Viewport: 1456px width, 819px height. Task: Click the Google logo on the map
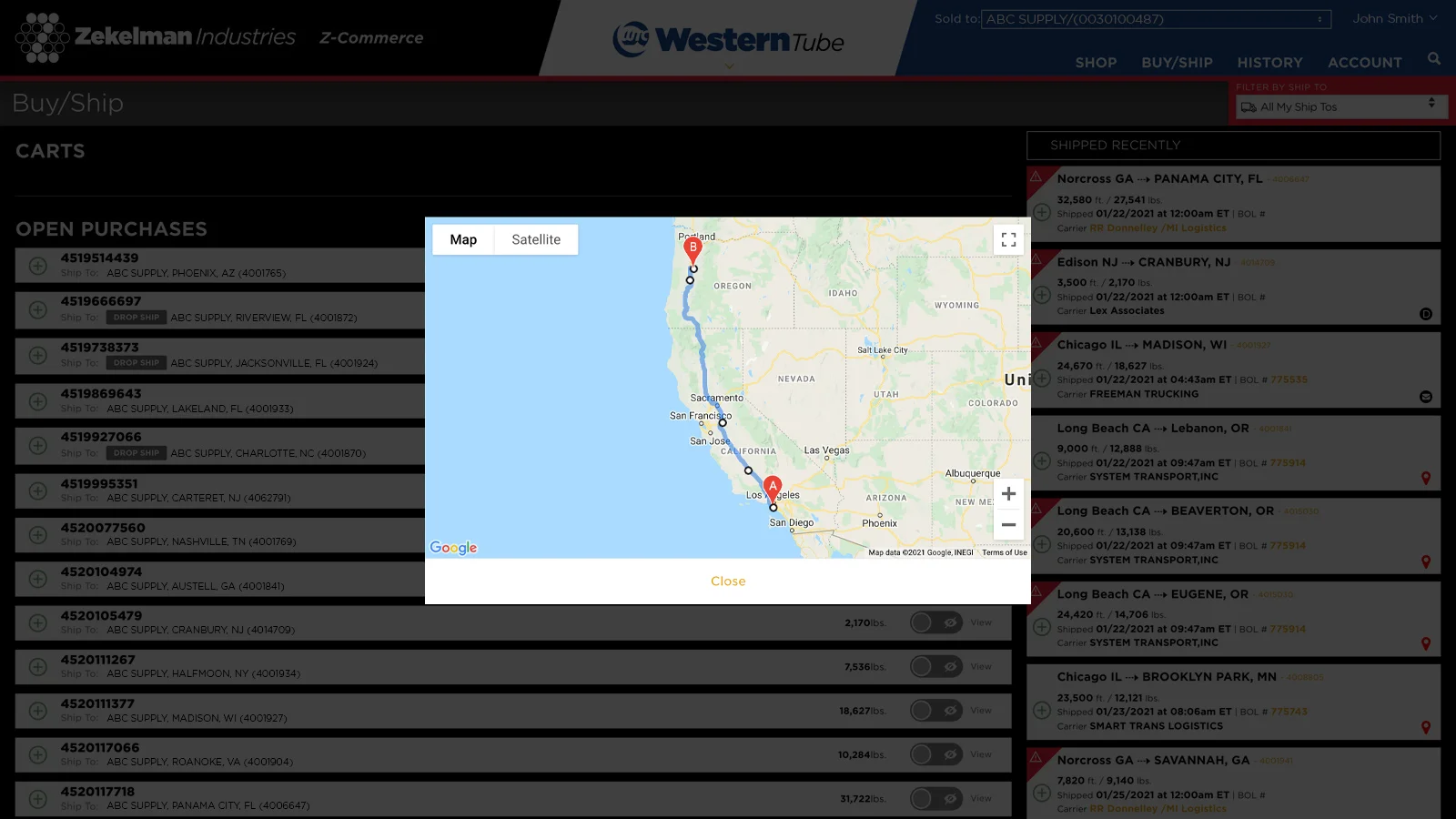(453, 547)
